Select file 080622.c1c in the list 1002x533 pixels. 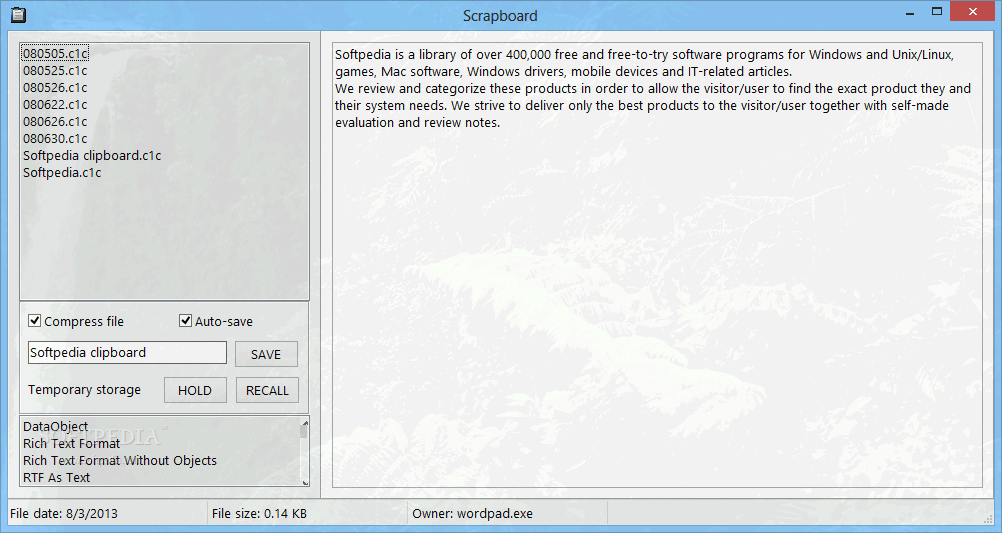[55, 104]
